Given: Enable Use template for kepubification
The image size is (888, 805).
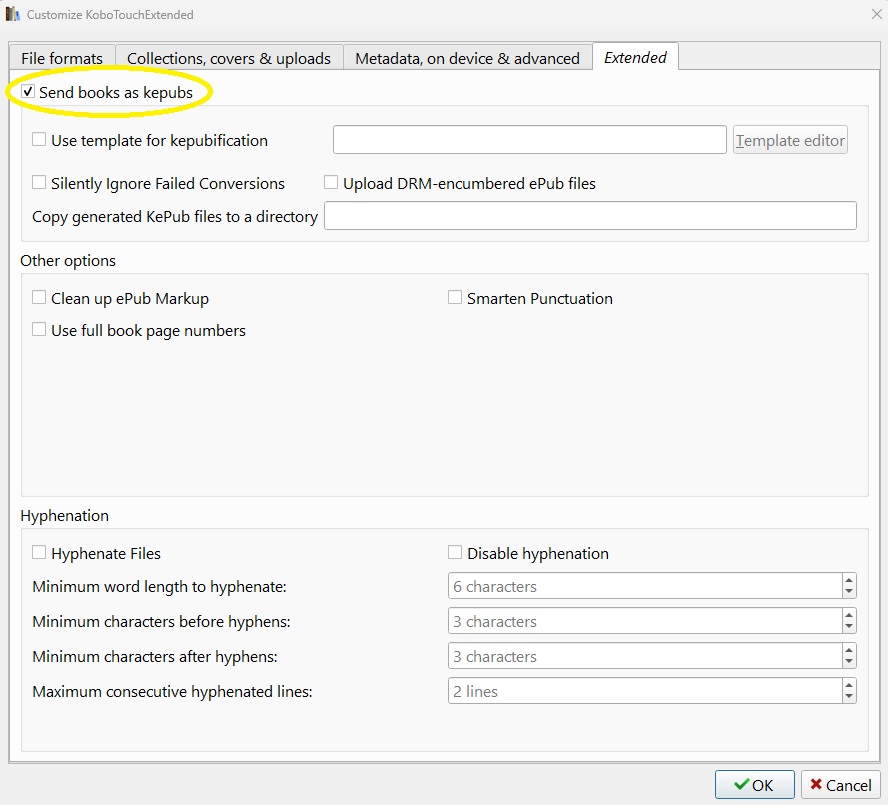Looking at the screenshot, I should 40,140.
